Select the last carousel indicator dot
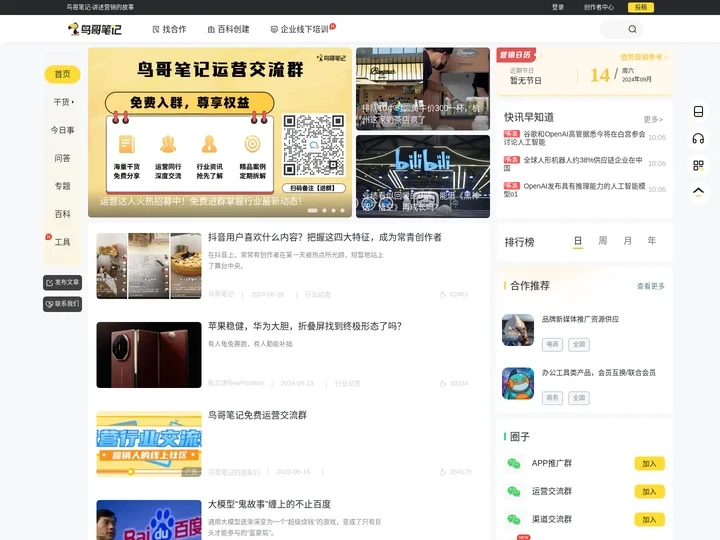Viewport: 720px width, 540px height. pyautogui.click(x=342, y=210)
